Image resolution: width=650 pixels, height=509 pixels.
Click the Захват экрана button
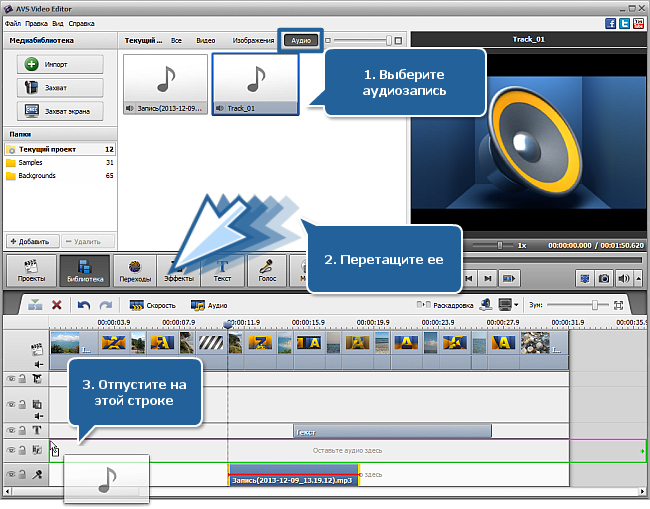pyautogui.click(x=60, y=111)
